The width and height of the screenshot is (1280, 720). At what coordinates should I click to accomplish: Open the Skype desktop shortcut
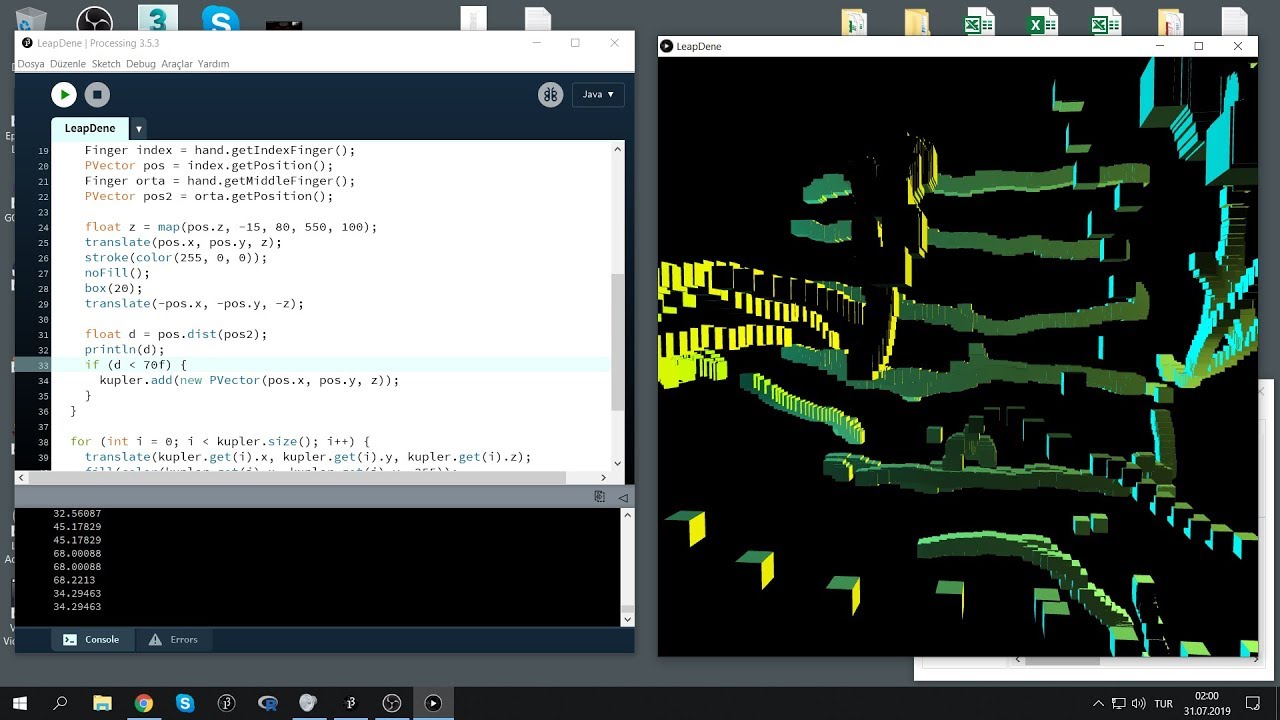pyautogui.click(x=219, y=19)
